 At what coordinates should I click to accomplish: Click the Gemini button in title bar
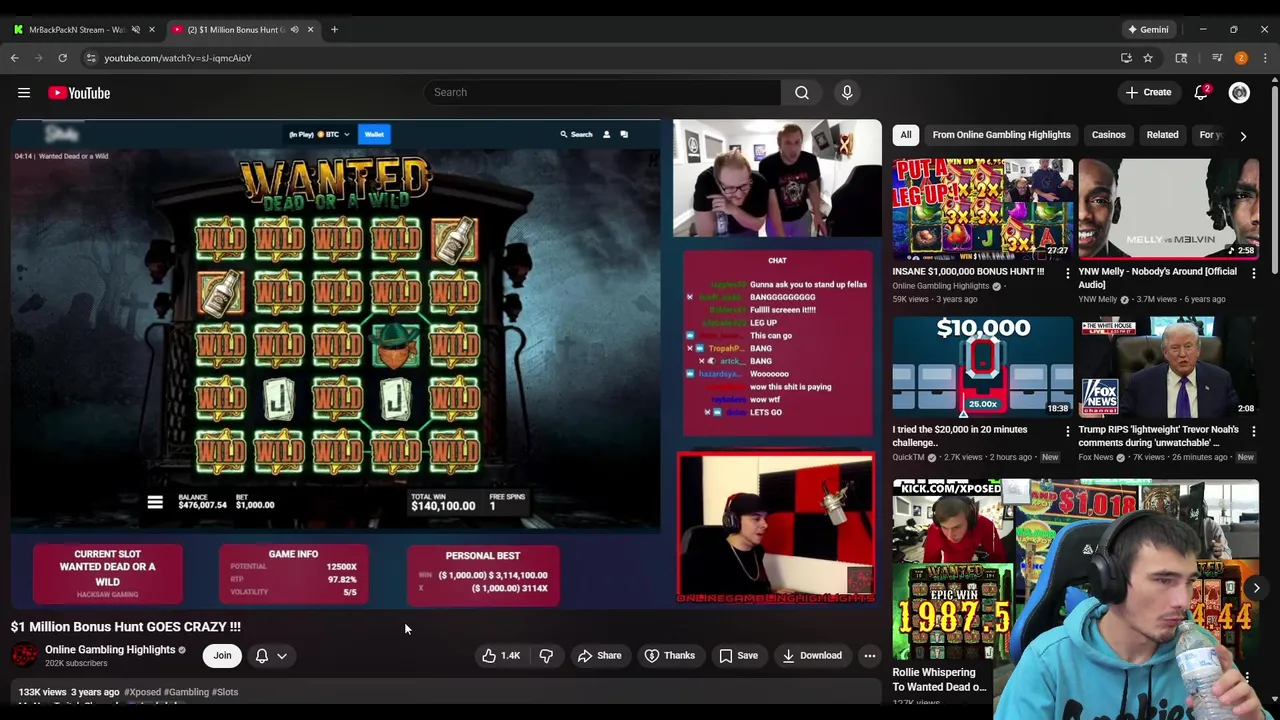[1147, 29]
